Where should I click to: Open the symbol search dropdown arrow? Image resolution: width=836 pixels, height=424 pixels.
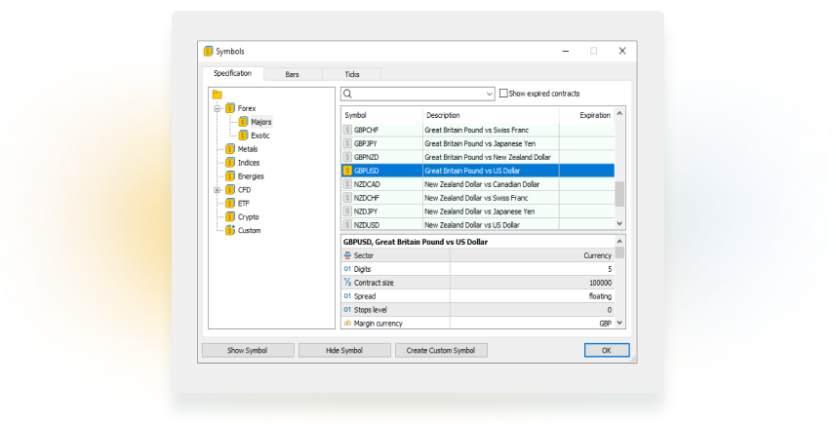coord(489,94)
